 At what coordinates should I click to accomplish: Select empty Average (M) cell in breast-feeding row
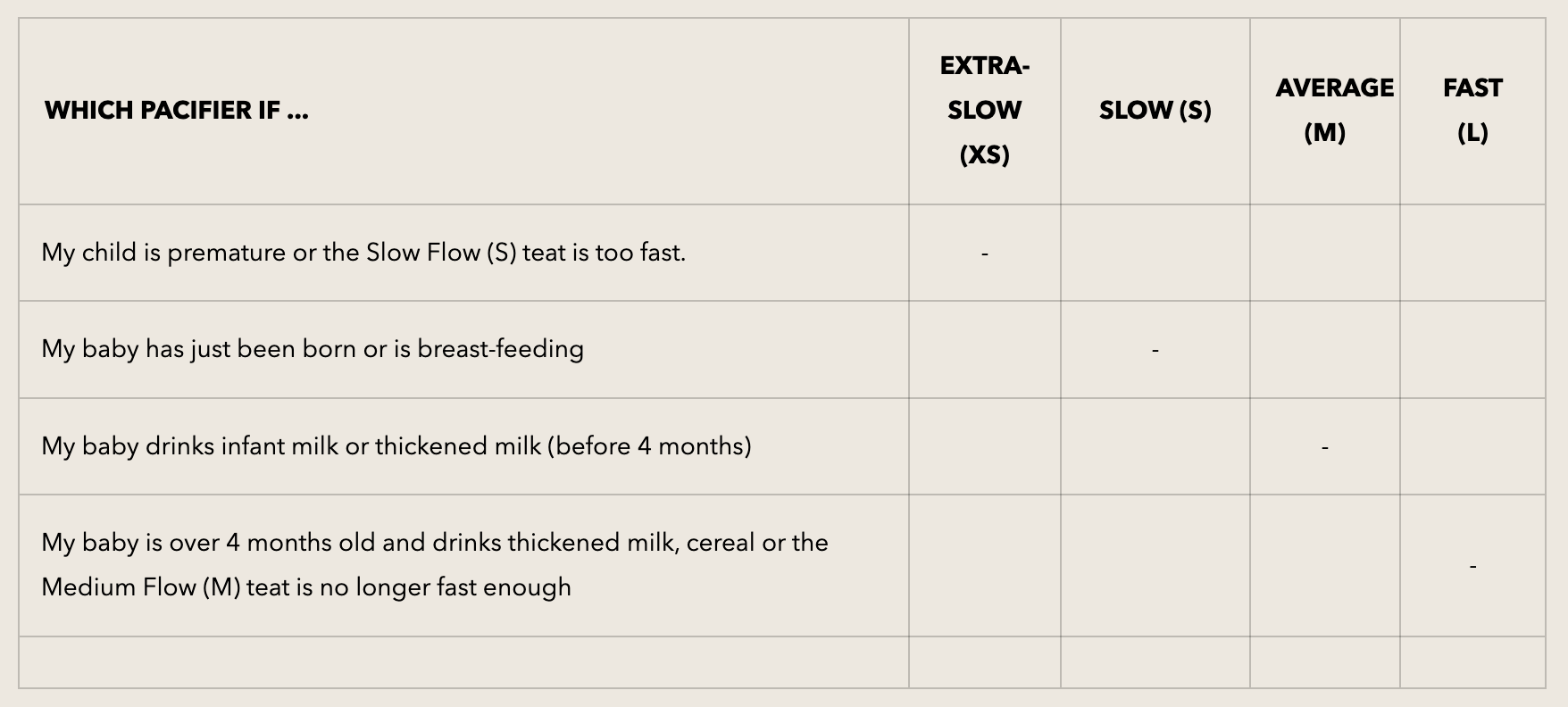1324,349
